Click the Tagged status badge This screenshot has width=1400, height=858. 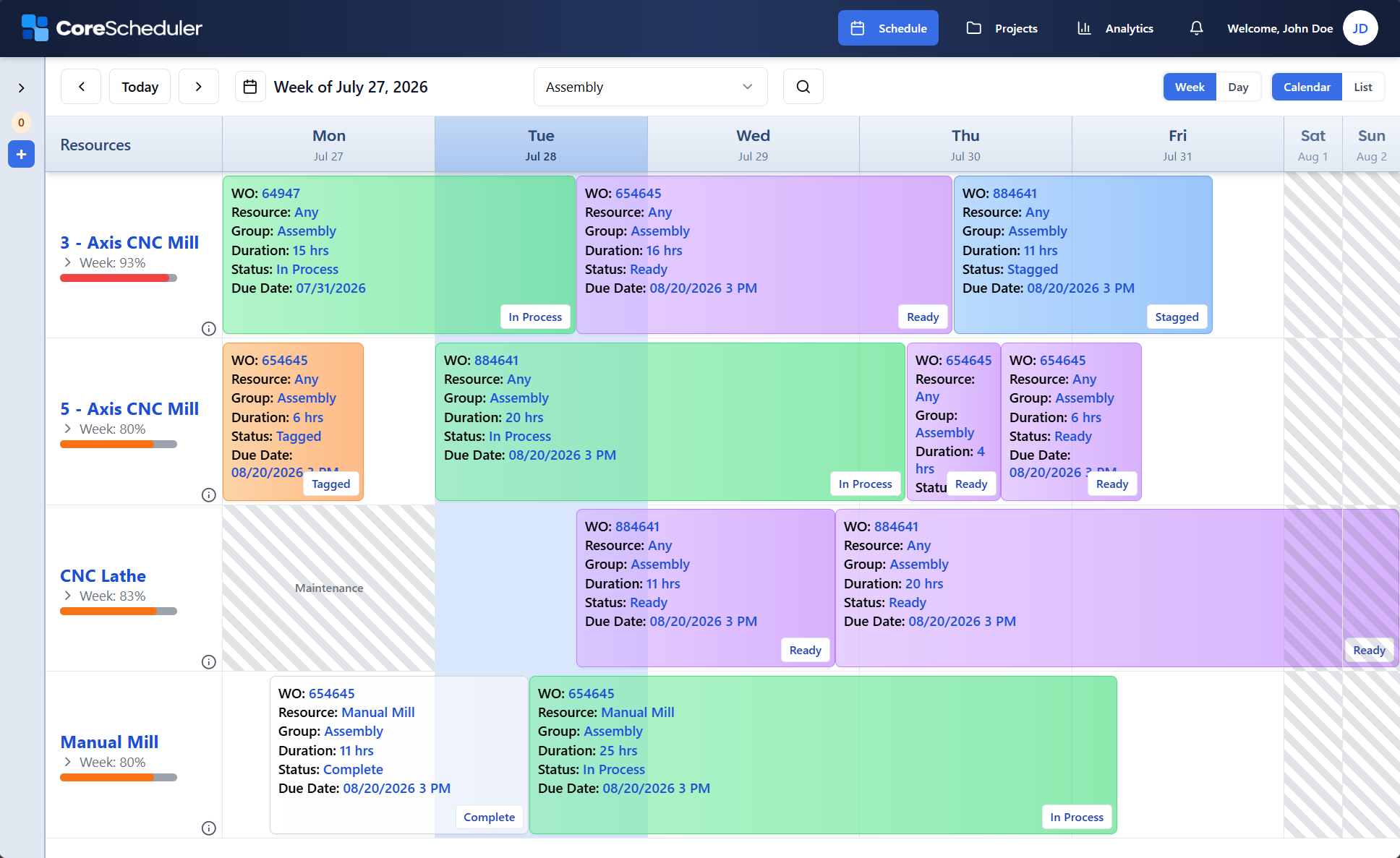click(x=331, y=484)
